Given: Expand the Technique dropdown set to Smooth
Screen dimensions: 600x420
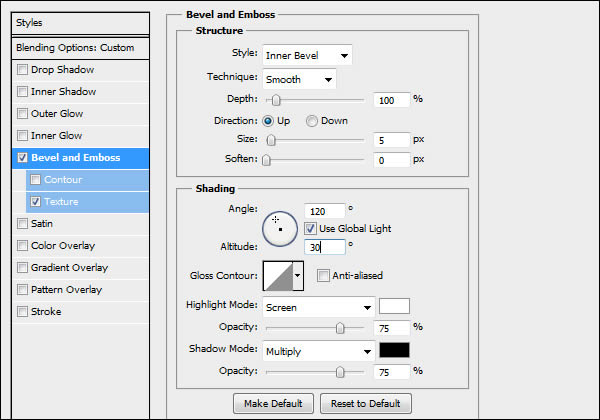Looking at the screenshot, I should point(298,79).
